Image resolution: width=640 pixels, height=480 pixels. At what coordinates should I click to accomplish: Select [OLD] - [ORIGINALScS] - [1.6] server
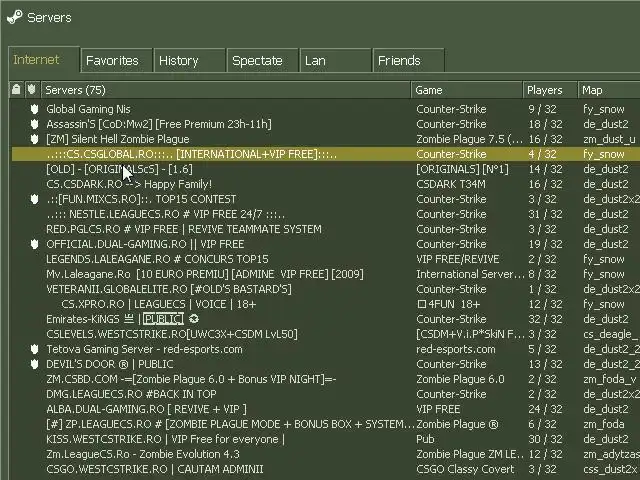(x=326, y=169)
